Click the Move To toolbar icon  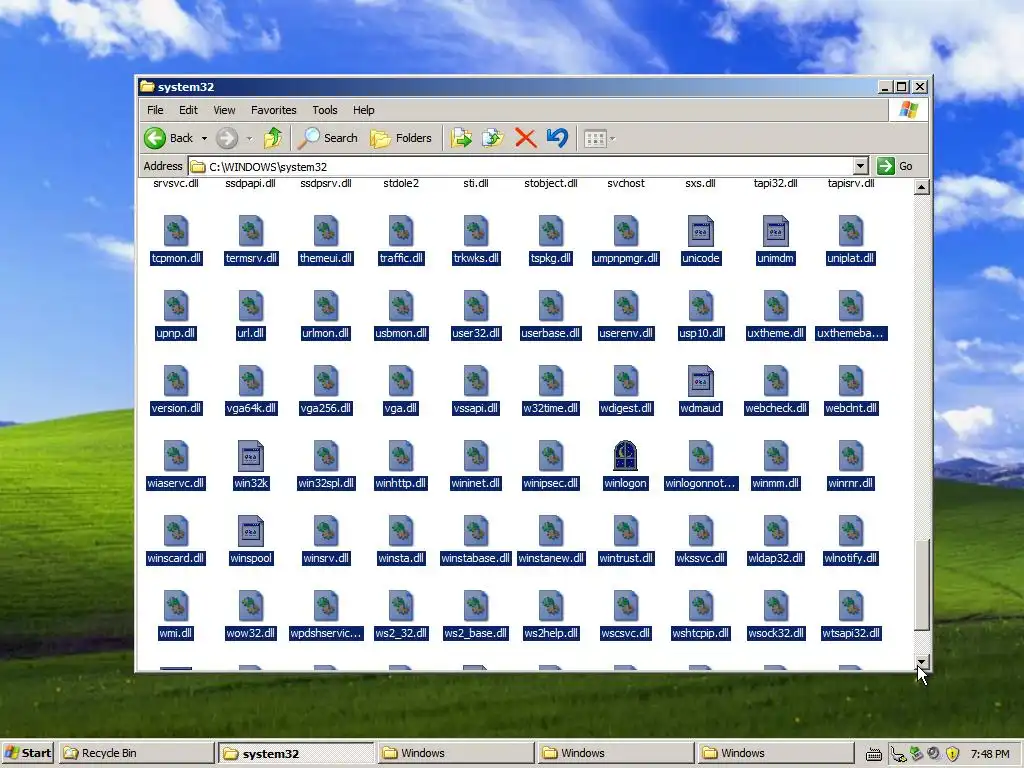point(461,138)
